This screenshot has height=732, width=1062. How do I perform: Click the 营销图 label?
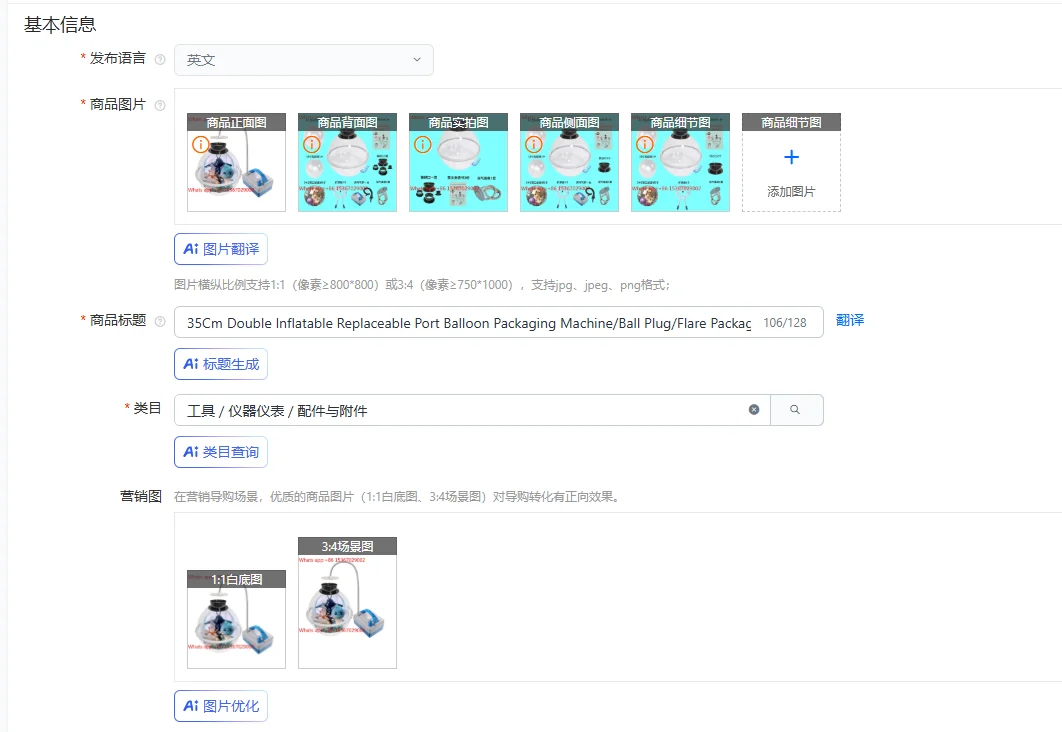click(x=141, y=496)
